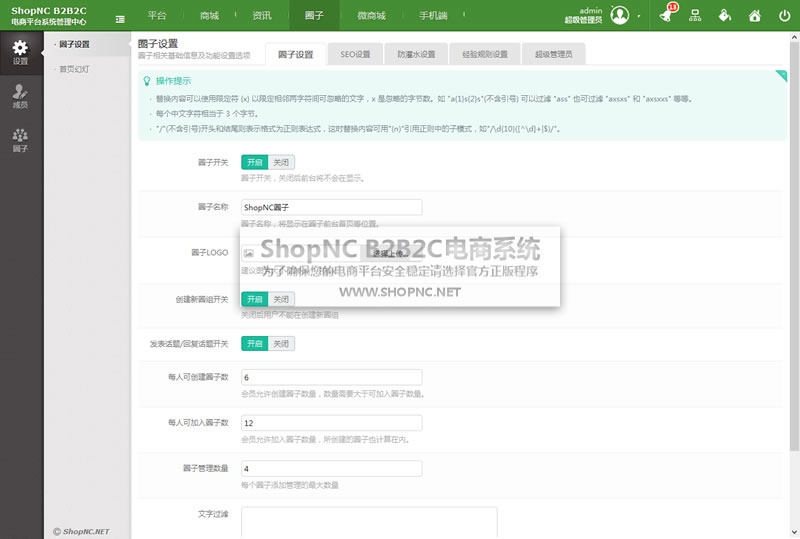Image resolution: width=800 pixels, height=539 pixels.
Task: Select 首页幻灯 in the left submenu
Action: coord(74,69)
